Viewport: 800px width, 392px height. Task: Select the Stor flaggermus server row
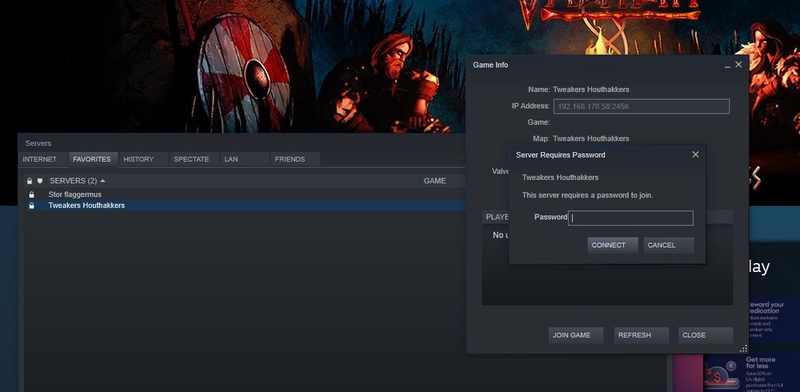point(245,194)
